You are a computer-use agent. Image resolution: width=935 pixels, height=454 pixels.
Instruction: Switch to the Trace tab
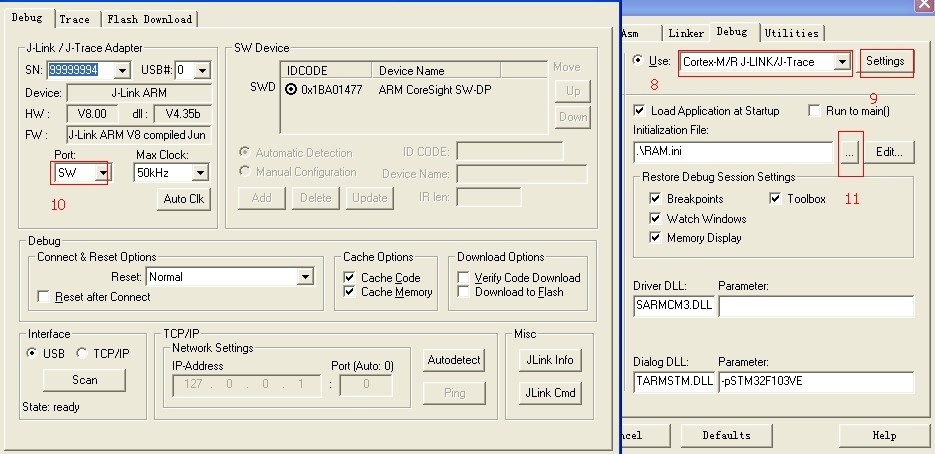[x=74, y=19]
